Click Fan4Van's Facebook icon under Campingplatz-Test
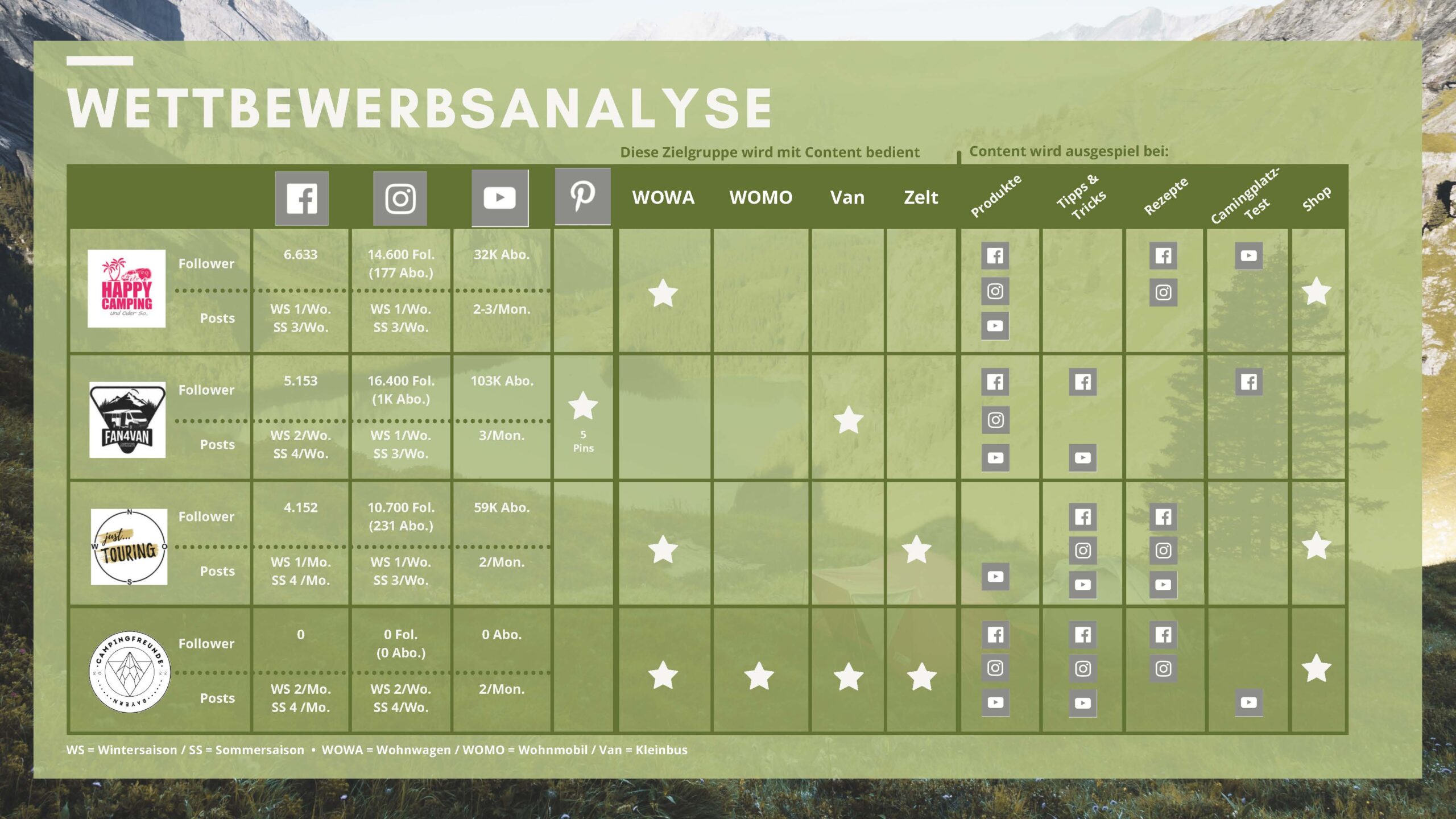The image size is (1456, 819). (x=1248, y=382)
